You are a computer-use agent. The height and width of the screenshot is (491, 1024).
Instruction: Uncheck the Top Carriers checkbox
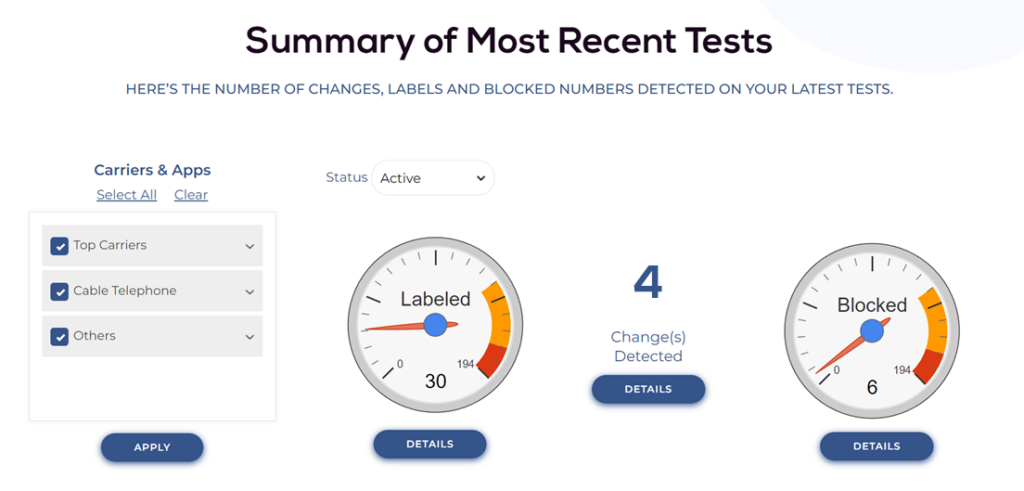(59, 246)
